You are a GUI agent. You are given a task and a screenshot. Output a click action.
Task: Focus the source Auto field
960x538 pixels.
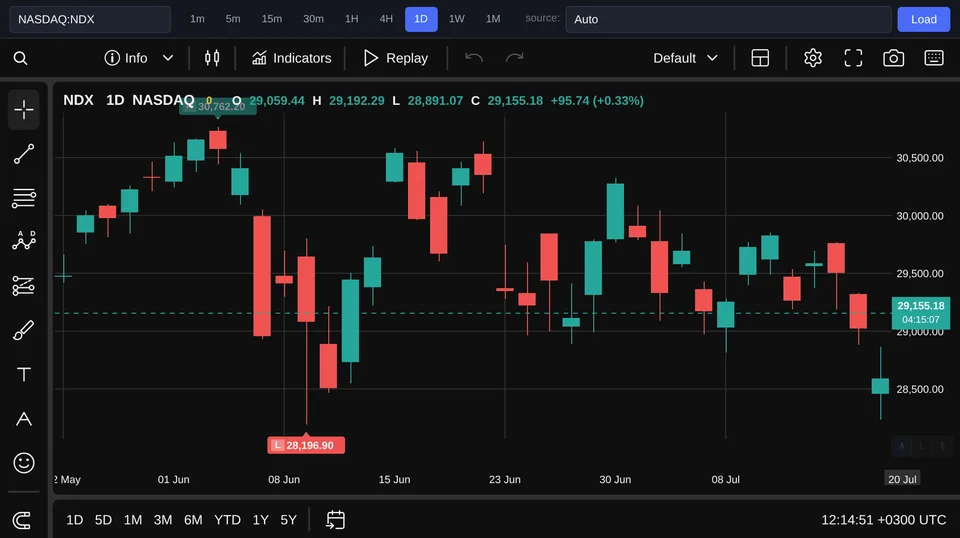[x=728, y=19]
